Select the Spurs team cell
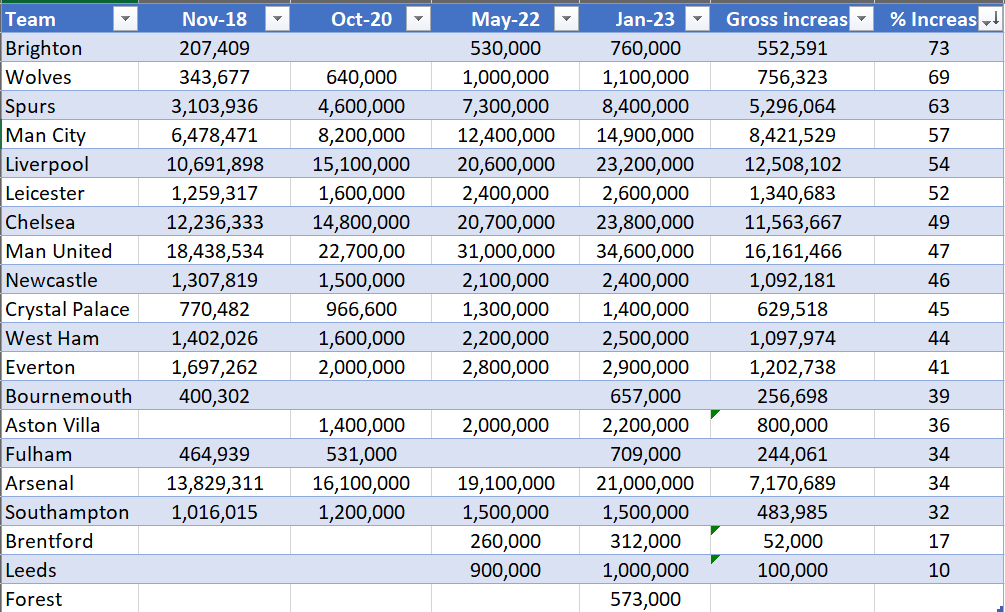1005x612 pixels. (70, 106)
